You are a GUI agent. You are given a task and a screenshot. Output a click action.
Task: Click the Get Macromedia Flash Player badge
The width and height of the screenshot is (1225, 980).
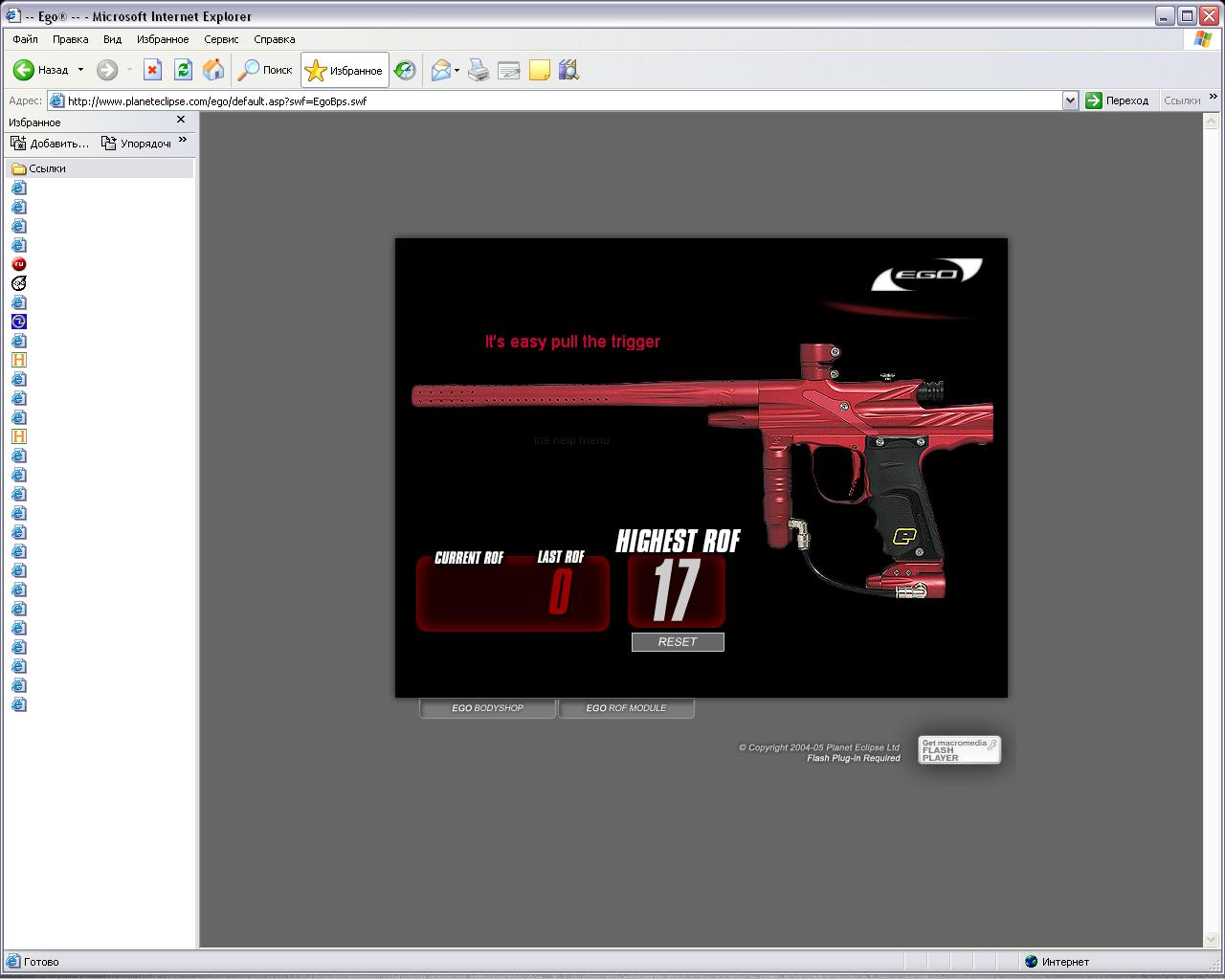pyautogui.click(x=959, y=749)
